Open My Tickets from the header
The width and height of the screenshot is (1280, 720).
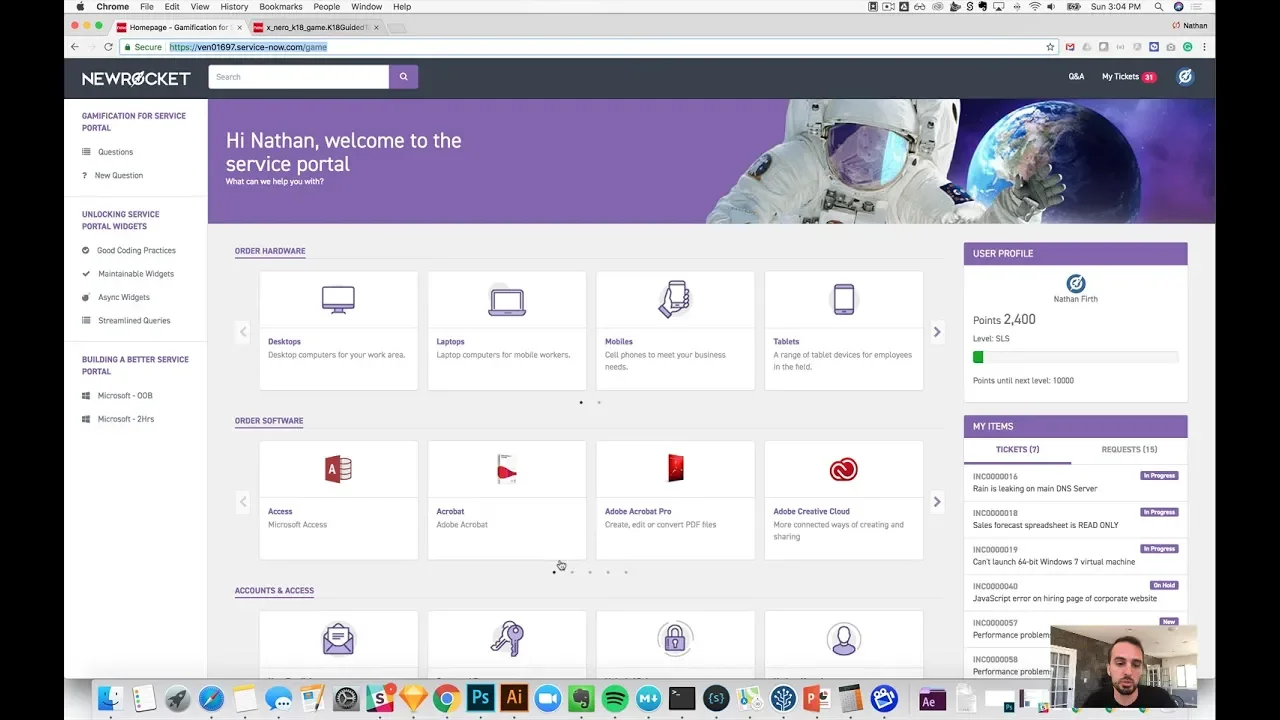coord(1120,76)
